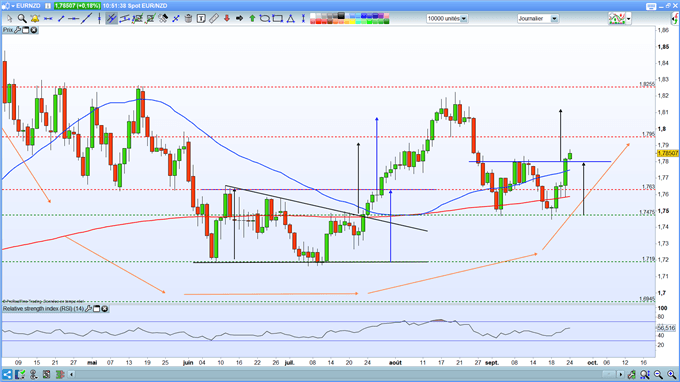
Task: Click the 1,719 support level label
Action: click(x=649, y=259)
